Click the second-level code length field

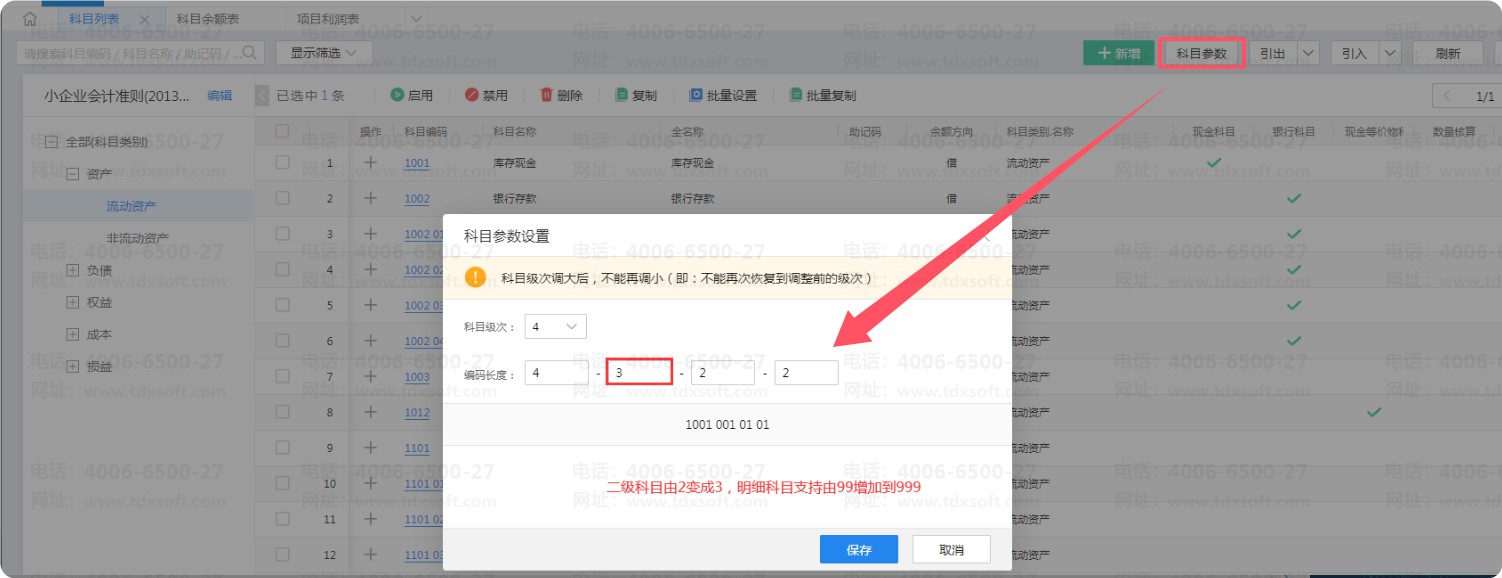pos(638,373)
